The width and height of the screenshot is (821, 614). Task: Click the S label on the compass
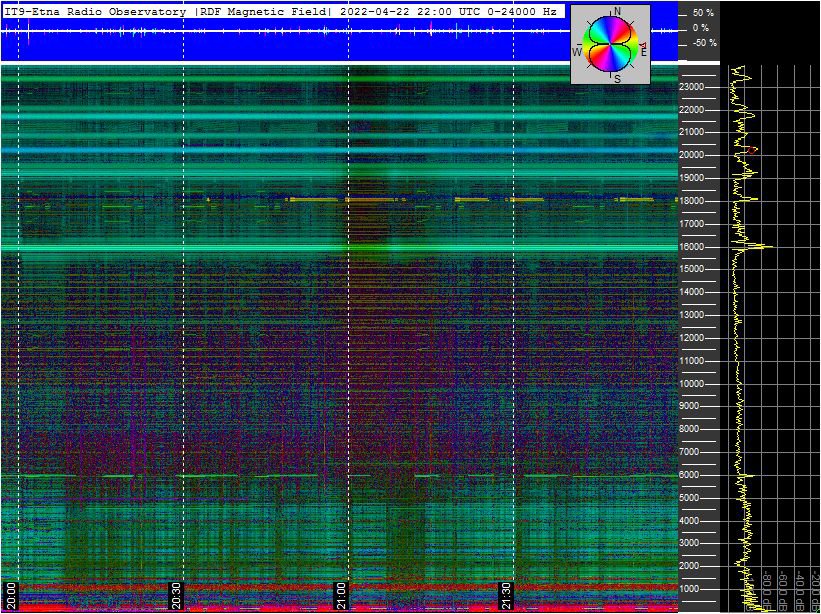click(617, 79)
